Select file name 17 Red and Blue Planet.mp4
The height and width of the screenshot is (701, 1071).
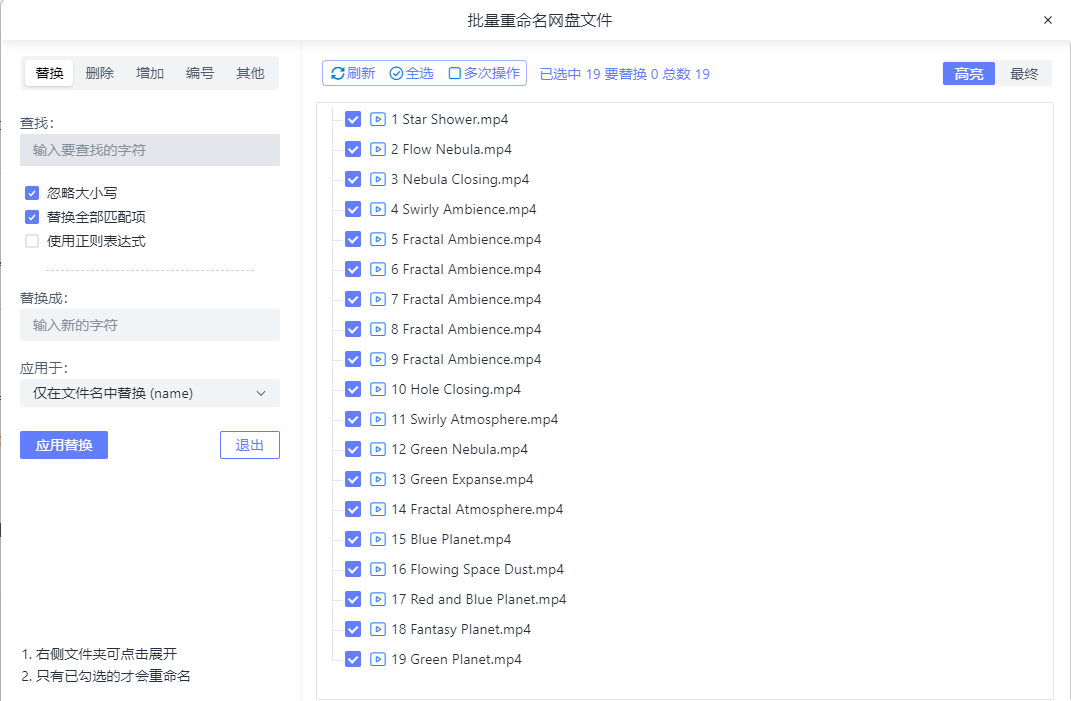(x=479, y=600)
